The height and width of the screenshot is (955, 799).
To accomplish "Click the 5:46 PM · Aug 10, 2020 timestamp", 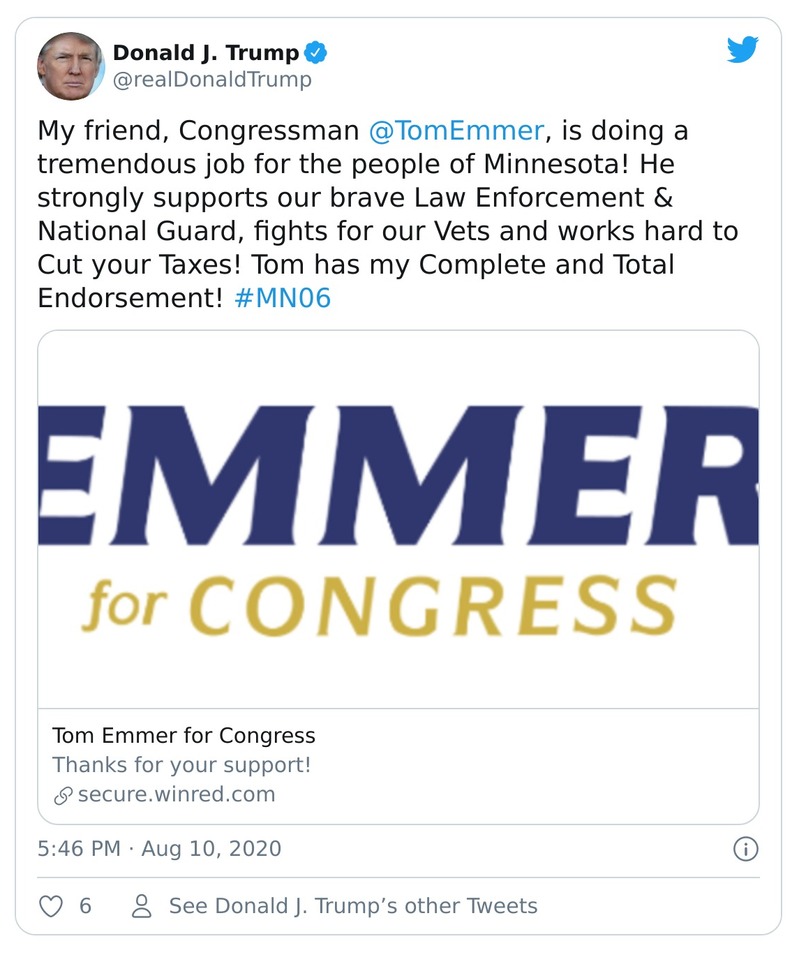I will (160, 849).
